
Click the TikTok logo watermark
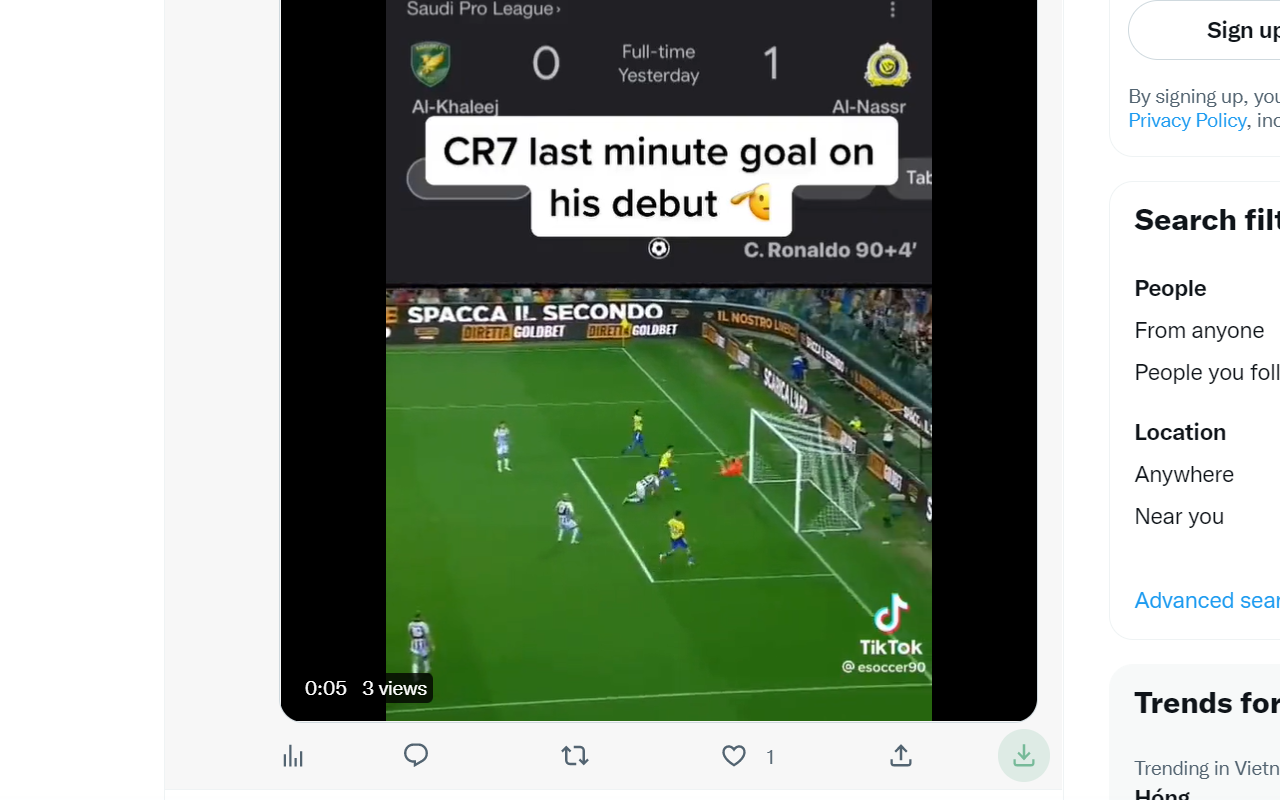point(890,626)
